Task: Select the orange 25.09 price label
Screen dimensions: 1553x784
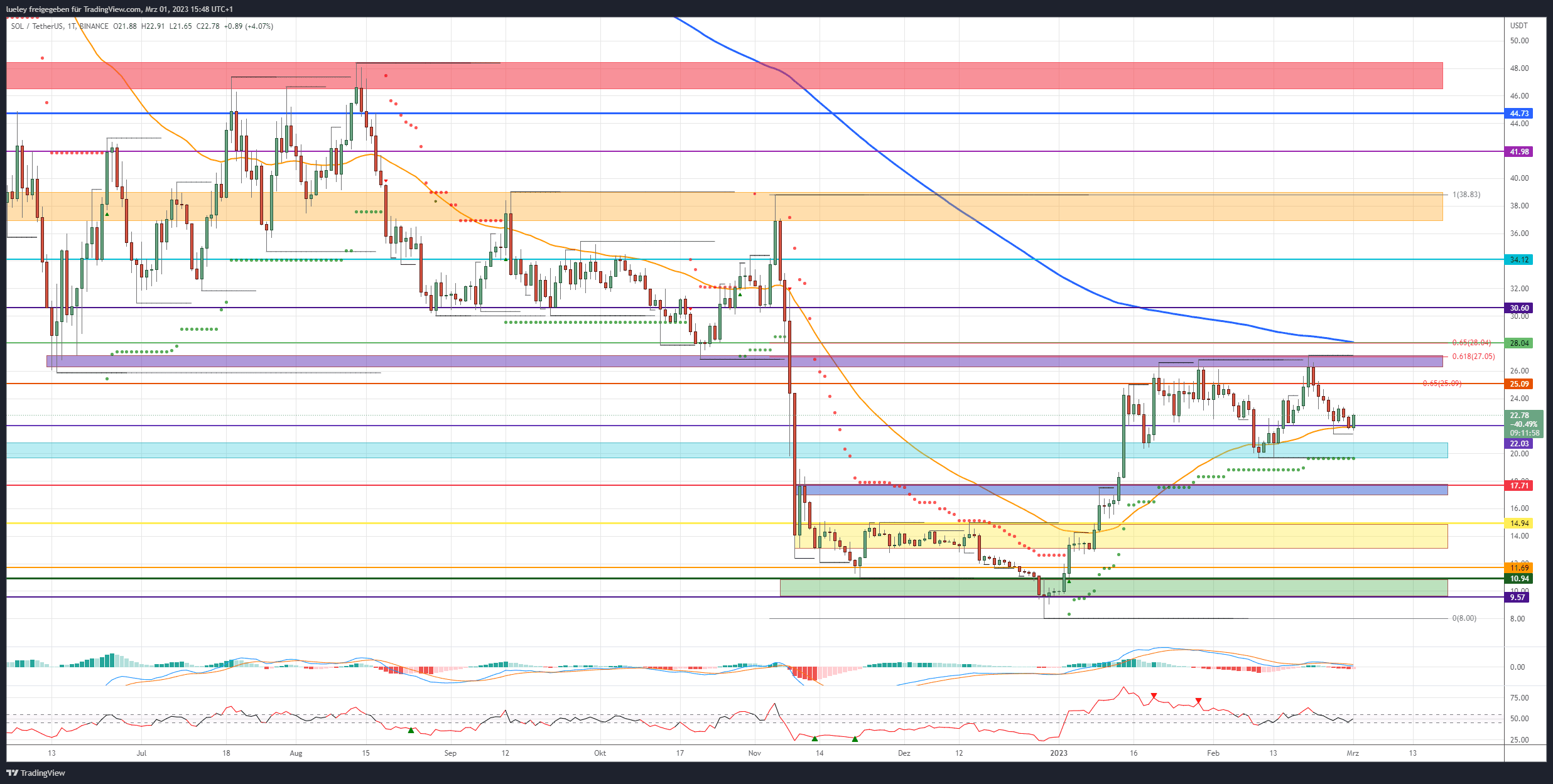Action: click(1519, 384)
